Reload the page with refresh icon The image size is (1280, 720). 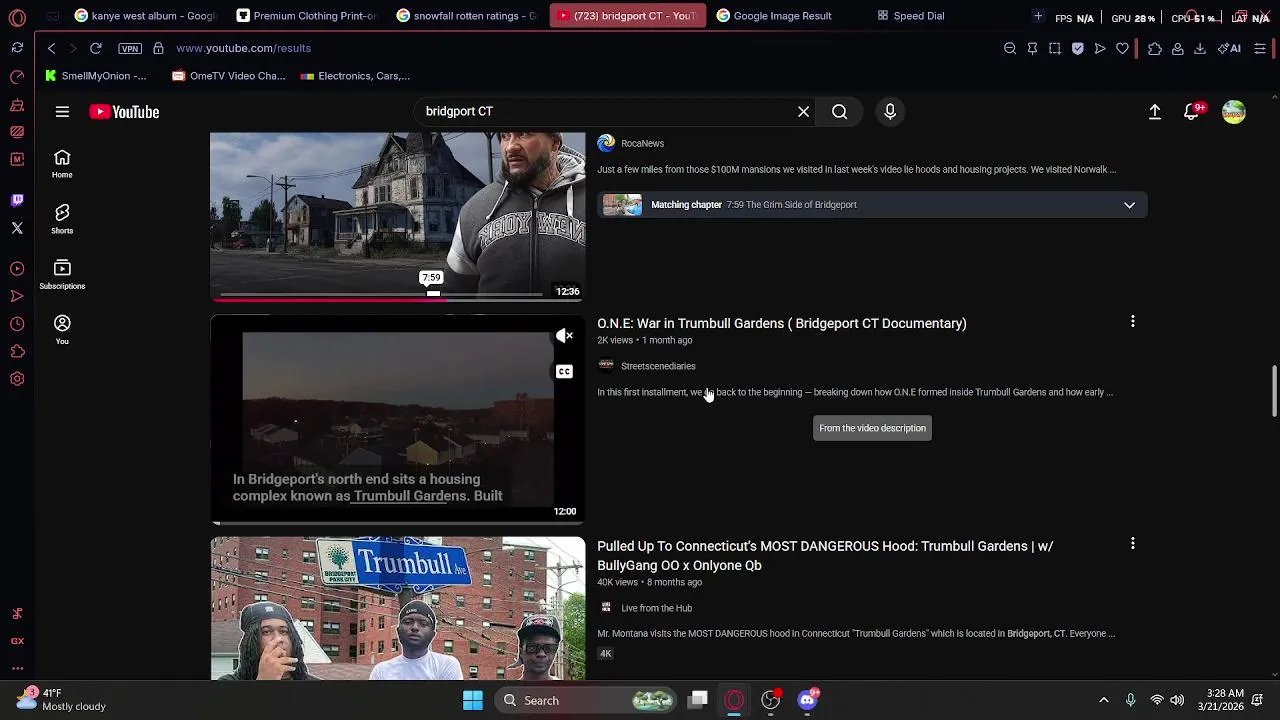click(x=96, y=48)
